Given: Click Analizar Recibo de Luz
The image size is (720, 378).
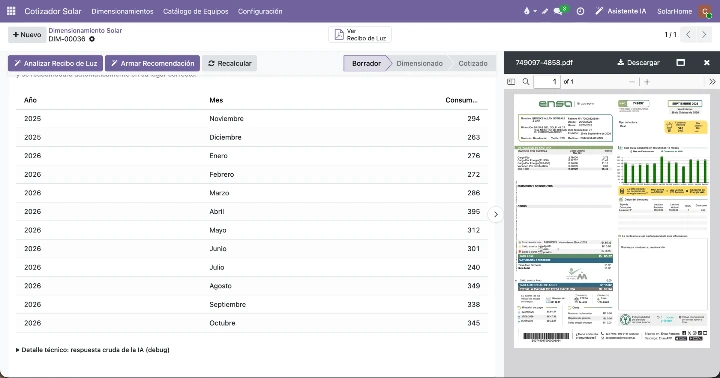Looking at the screenshot, I should 56,63.
